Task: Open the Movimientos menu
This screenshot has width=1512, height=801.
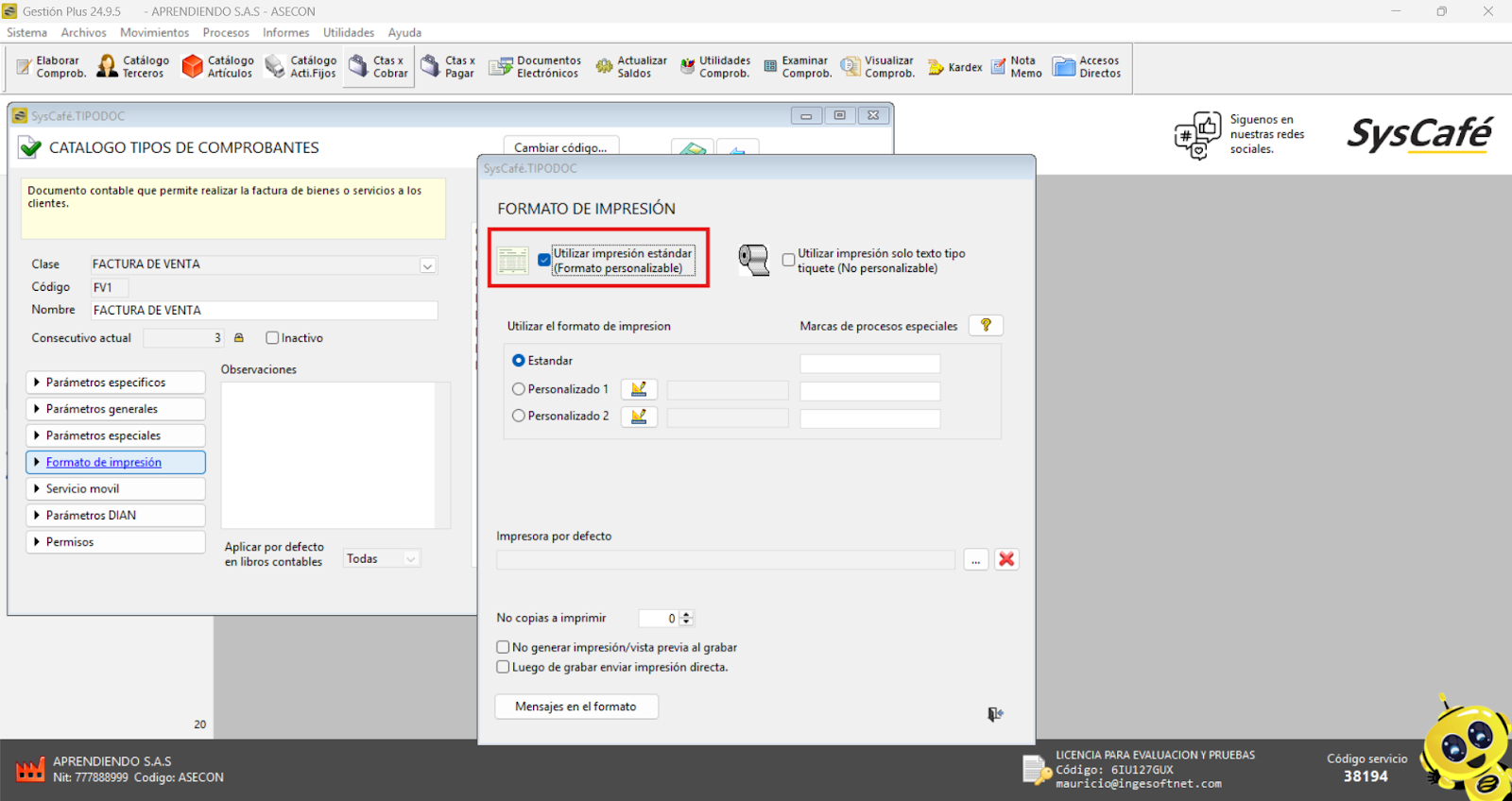Action: (x=154, y=32)
